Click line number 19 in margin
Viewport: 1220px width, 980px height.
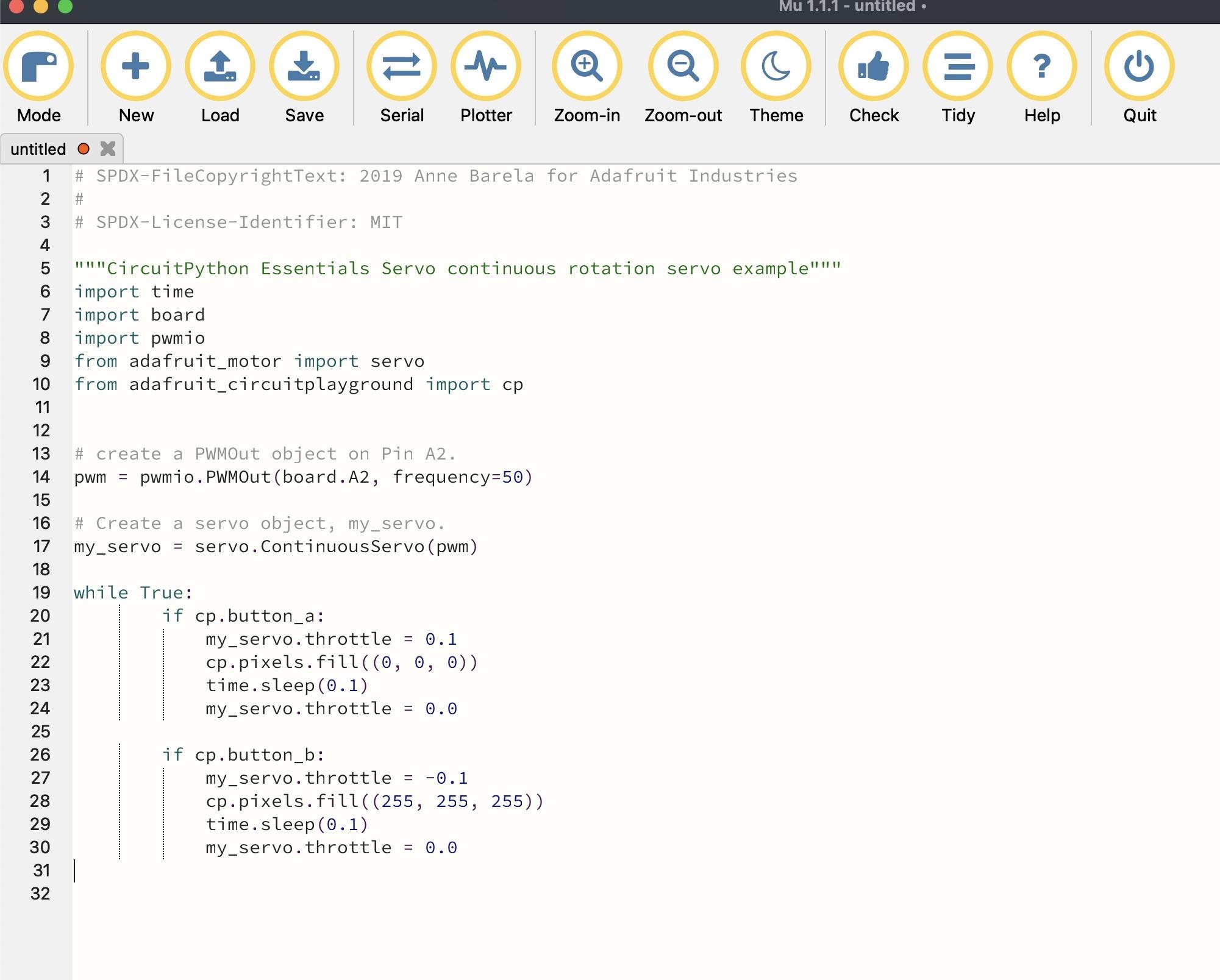tap(41, 592)
